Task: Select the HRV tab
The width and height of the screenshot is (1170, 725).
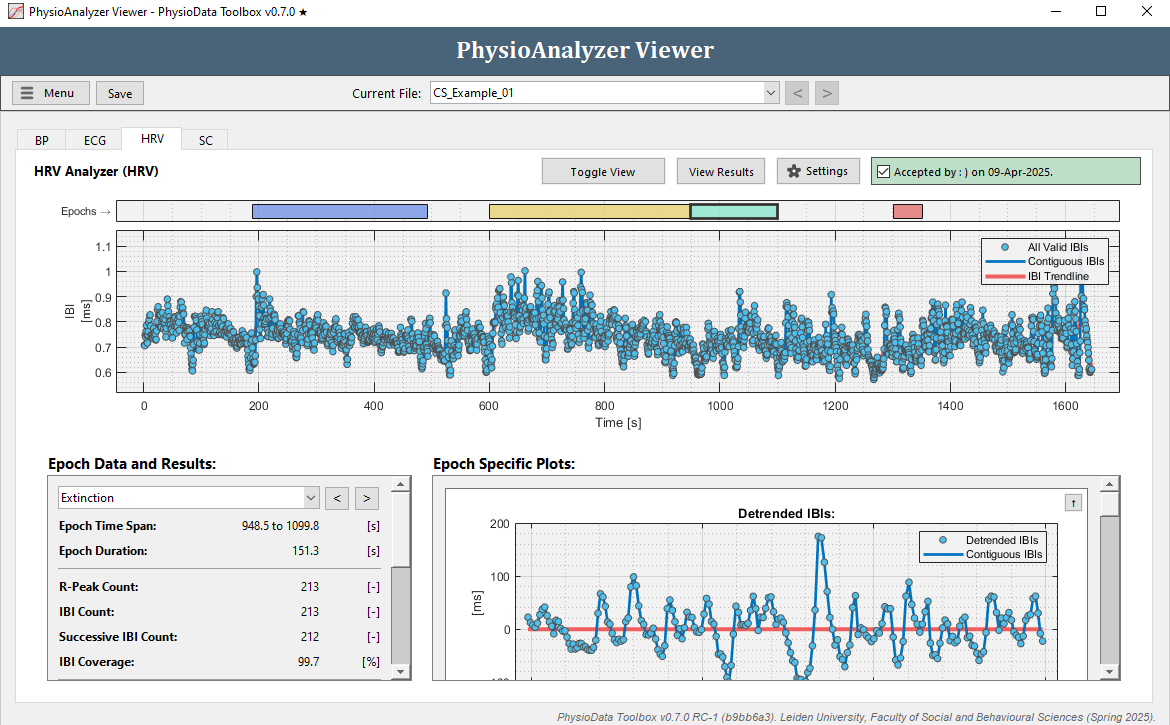Action: click(152, 139)
